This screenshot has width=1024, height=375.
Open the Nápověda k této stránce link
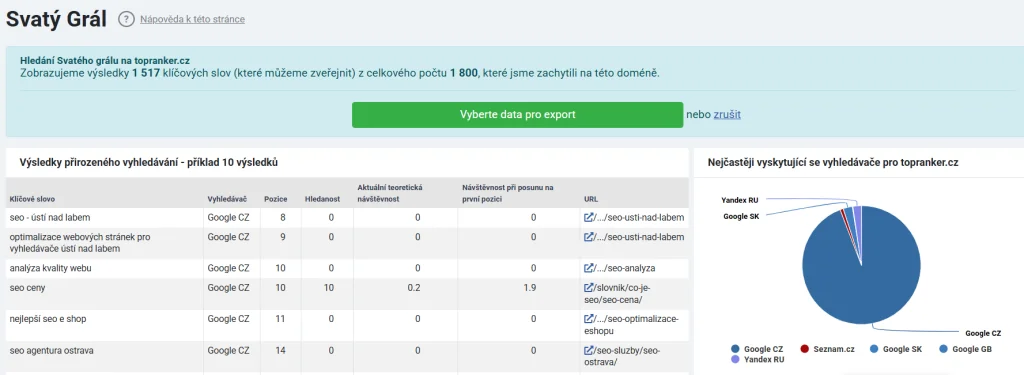click(x=193, y=20)
